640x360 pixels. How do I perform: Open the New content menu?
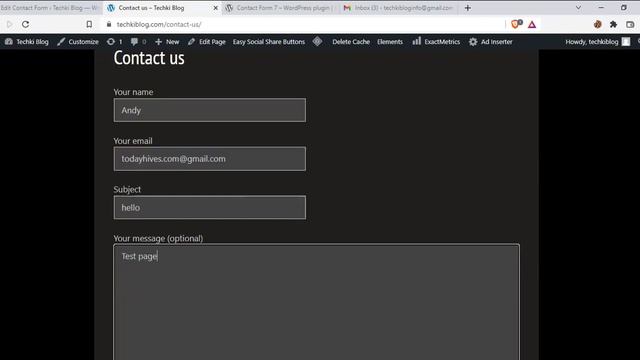[x=167, y=42]
